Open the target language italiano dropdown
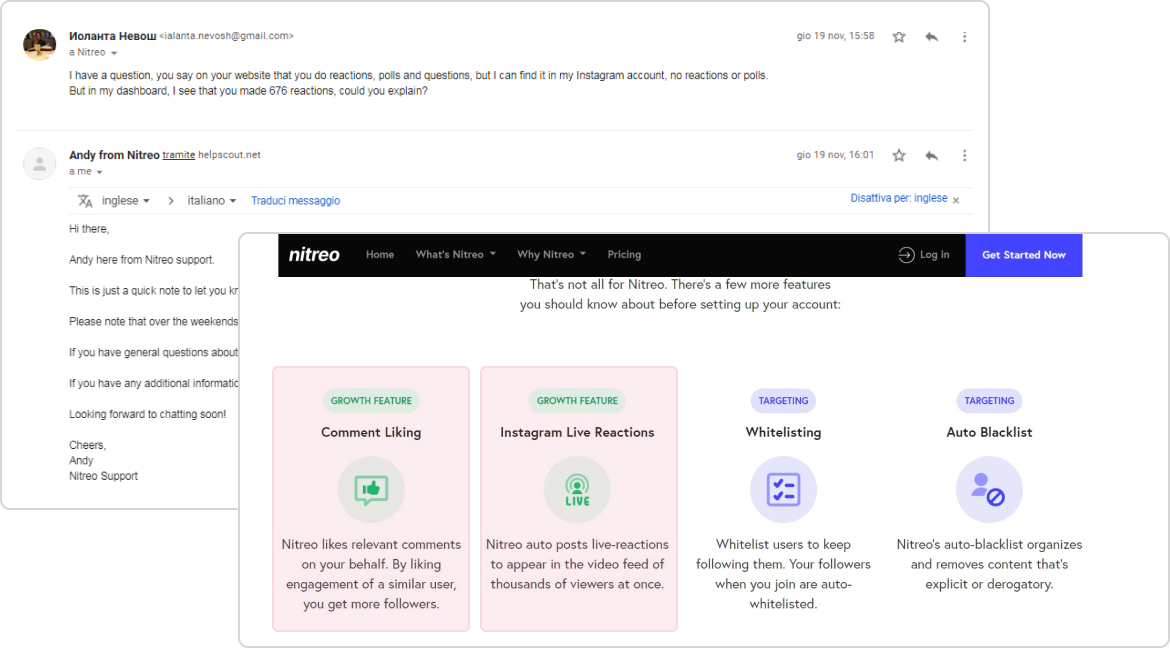The width and height of the screenshot is (1170, 648). pyautogui.click(x=211, y=201)
